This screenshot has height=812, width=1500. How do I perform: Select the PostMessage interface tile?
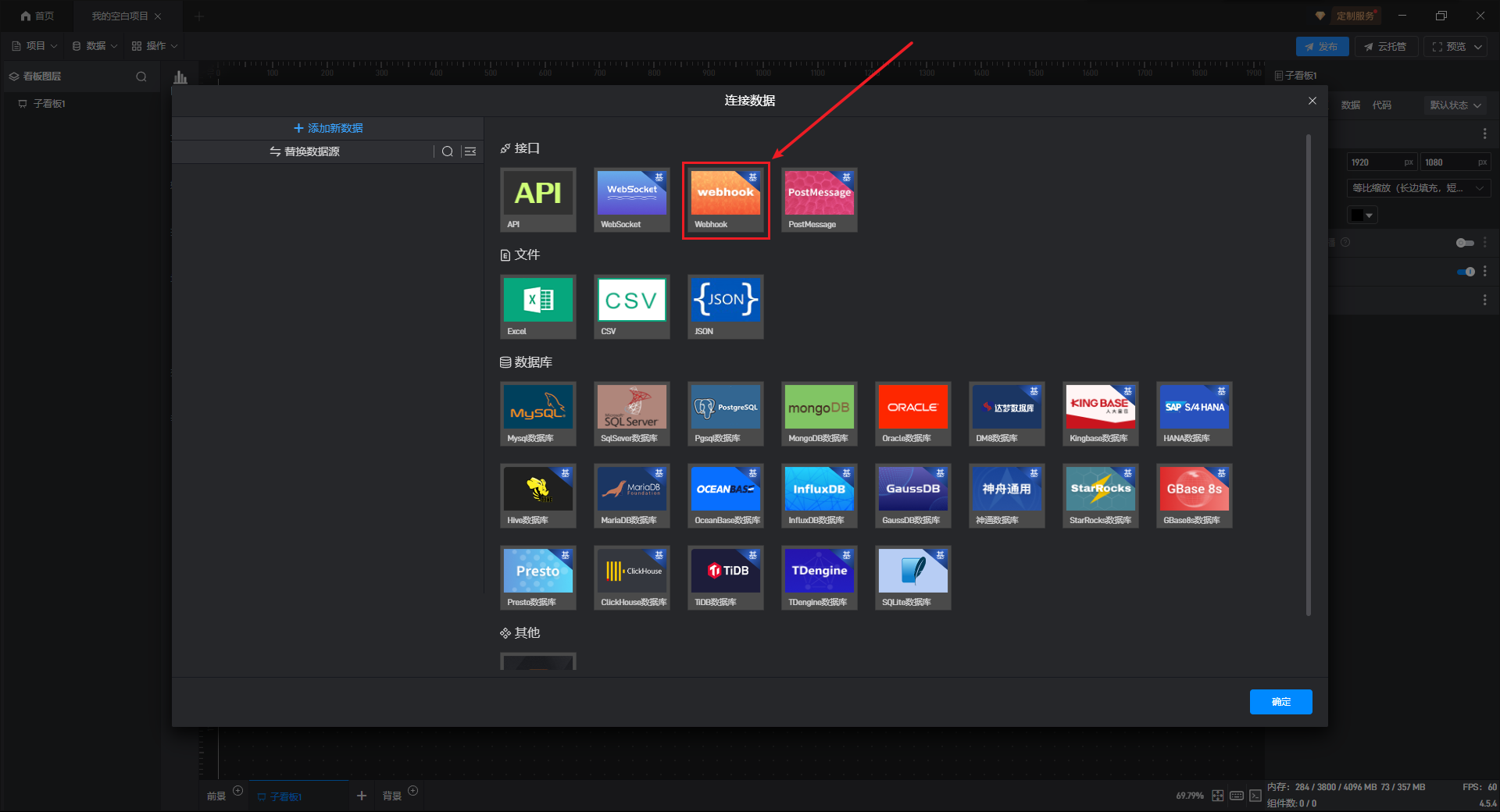click(820, 200)
